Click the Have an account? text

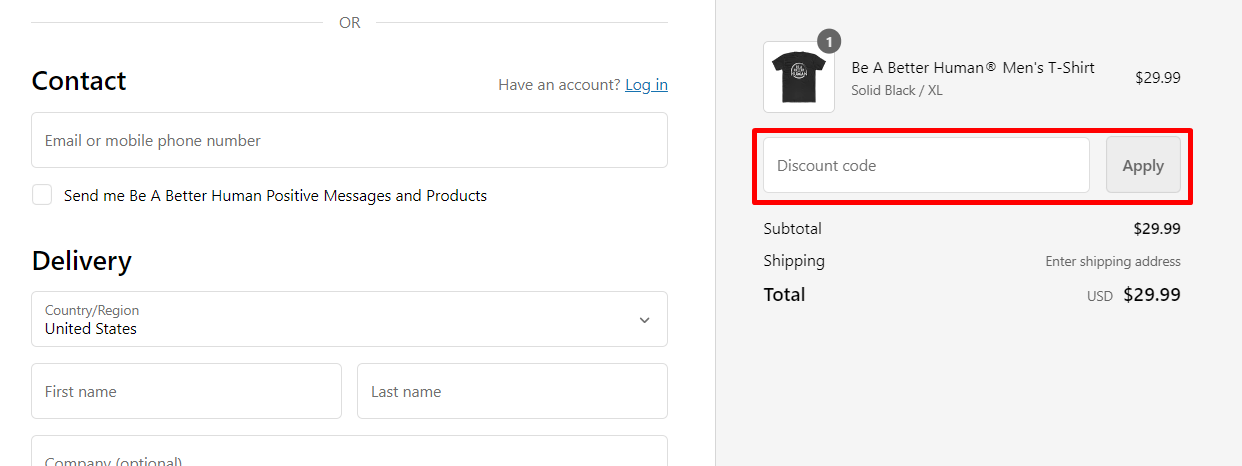[x=559, y=85]
